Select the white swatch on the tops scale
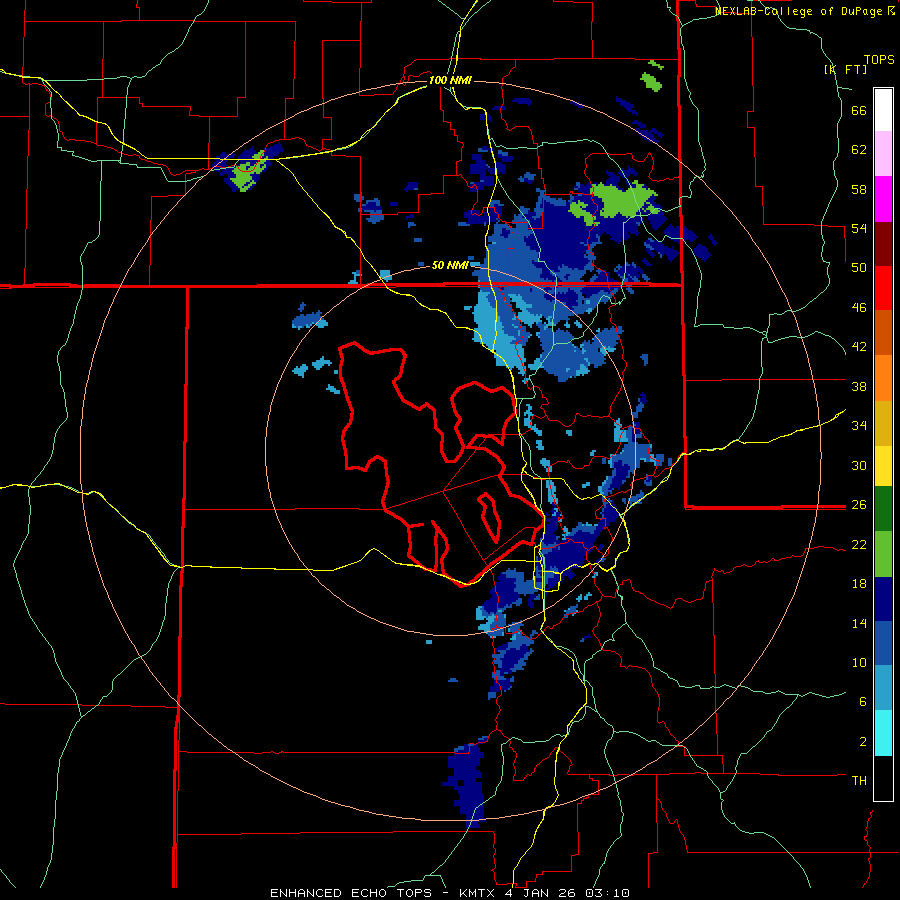 [x=883, y=110]
